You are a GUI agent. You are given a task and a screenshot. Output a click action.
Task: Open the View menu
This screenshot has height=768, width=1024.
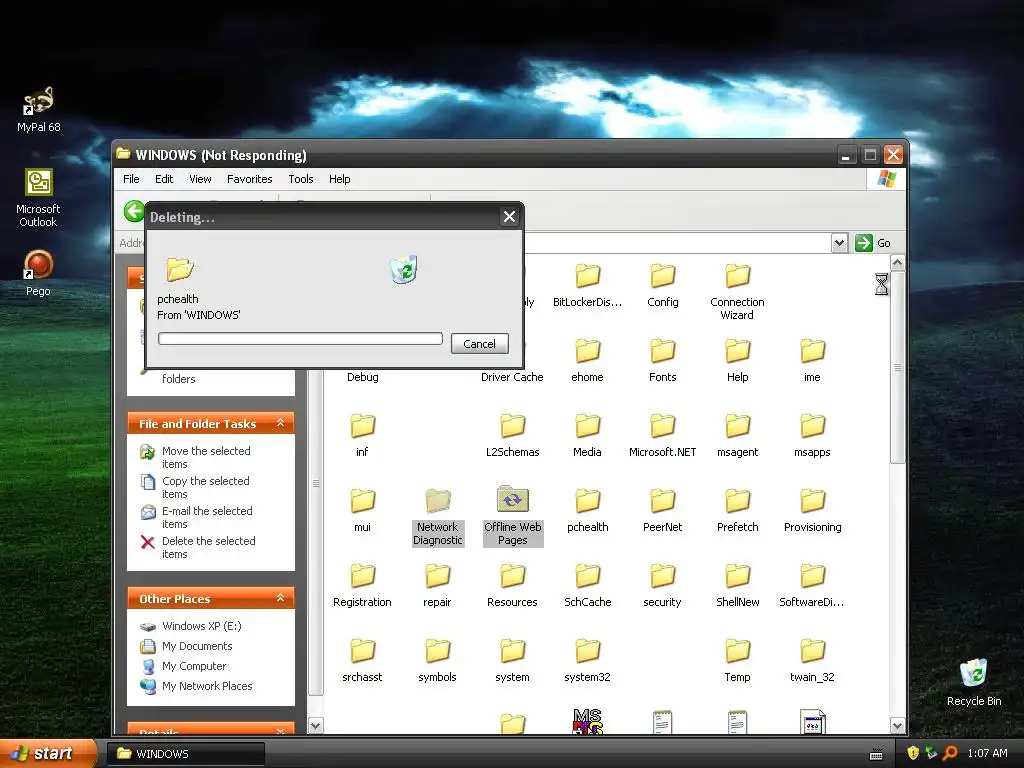click(200, 179)
